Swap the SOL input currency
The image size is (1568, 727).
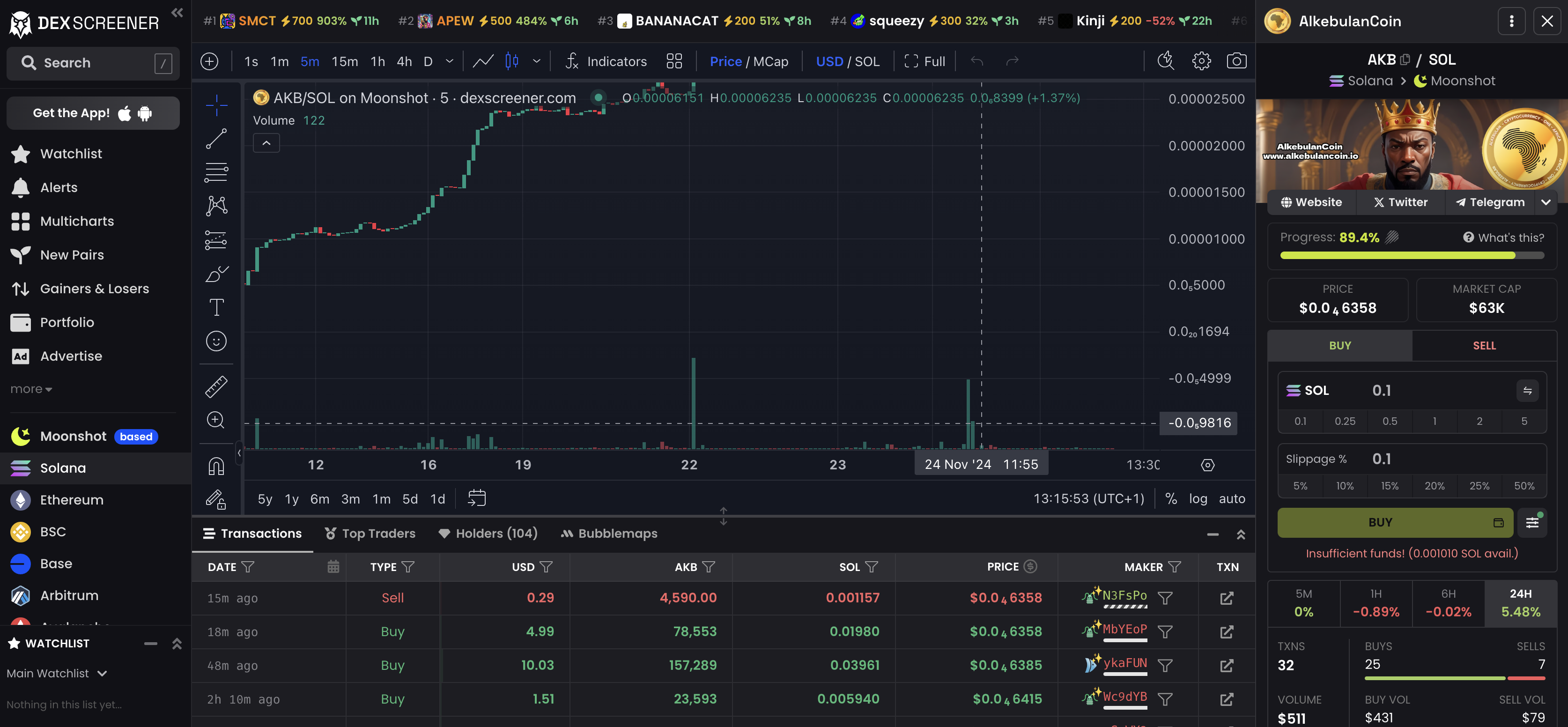click(1527, 390)
